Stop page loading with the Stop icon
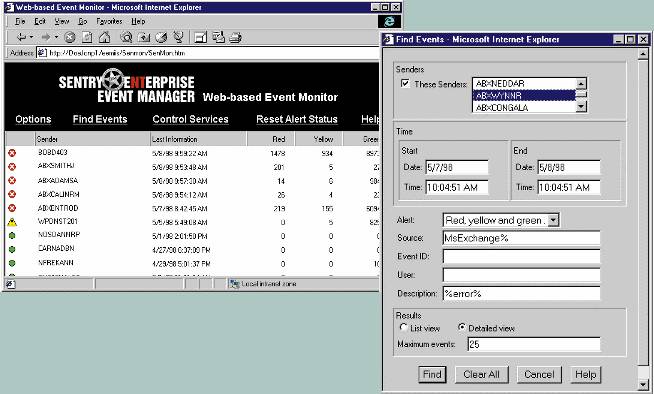This screenshot has width=654, height=394. [x=70, y=38]
